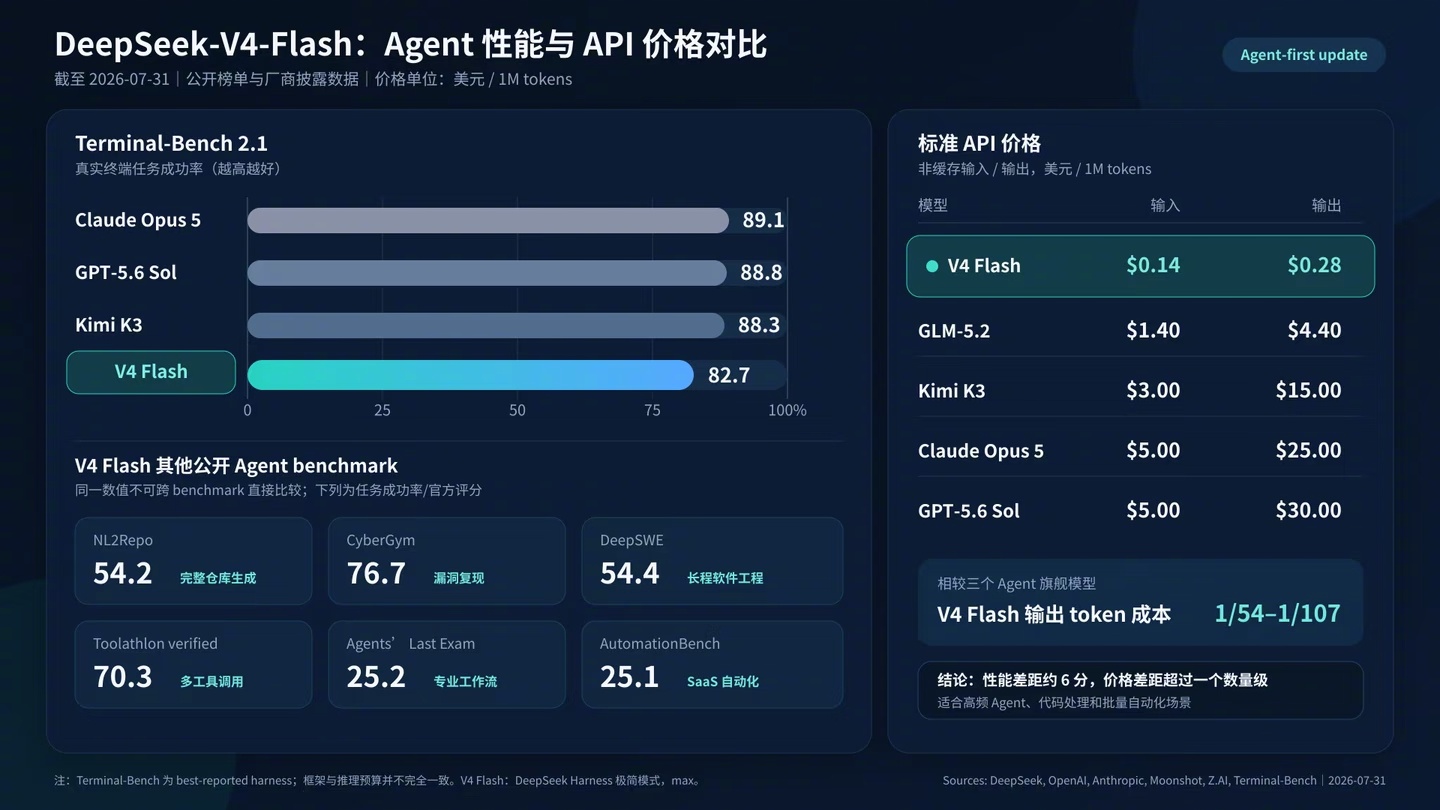Viewport: 1440px width, 810px height.
Task: Click the 89.1 score value
Action: pyautogui.click(x=763, y=220)
